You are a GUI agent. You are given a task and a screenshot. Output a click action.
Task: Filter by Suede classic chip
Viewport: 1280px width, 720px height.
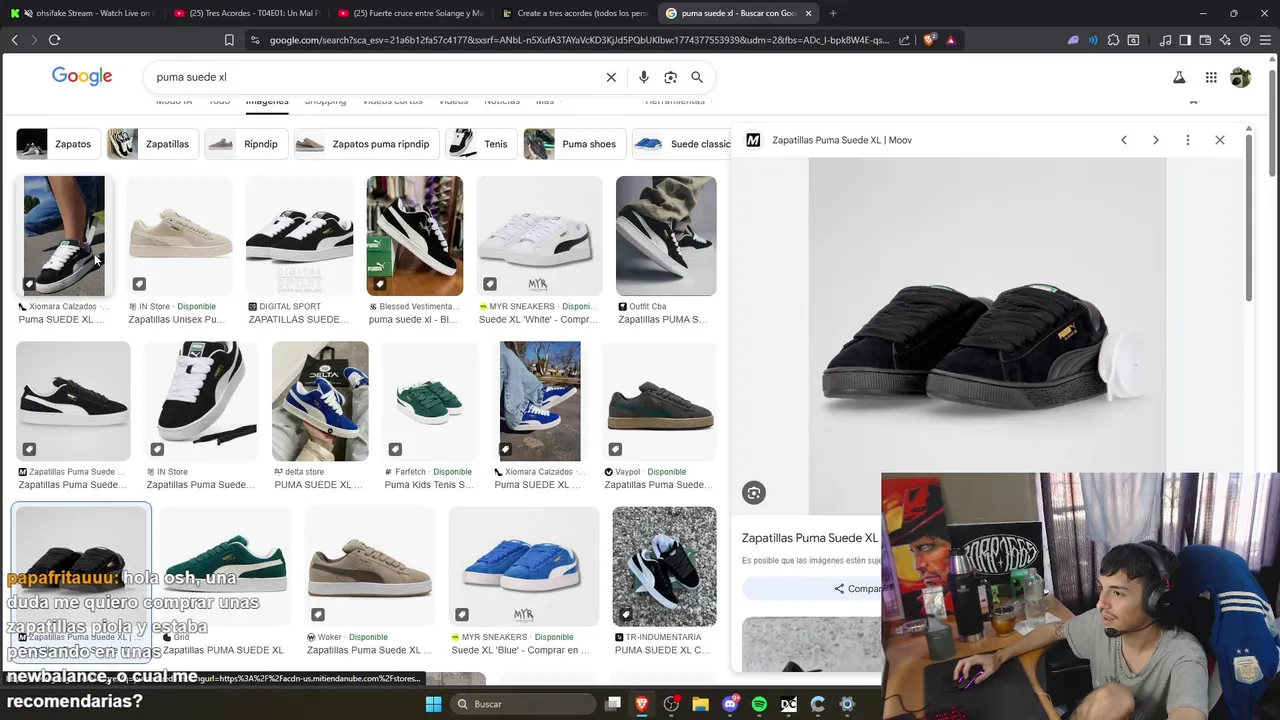682,144
